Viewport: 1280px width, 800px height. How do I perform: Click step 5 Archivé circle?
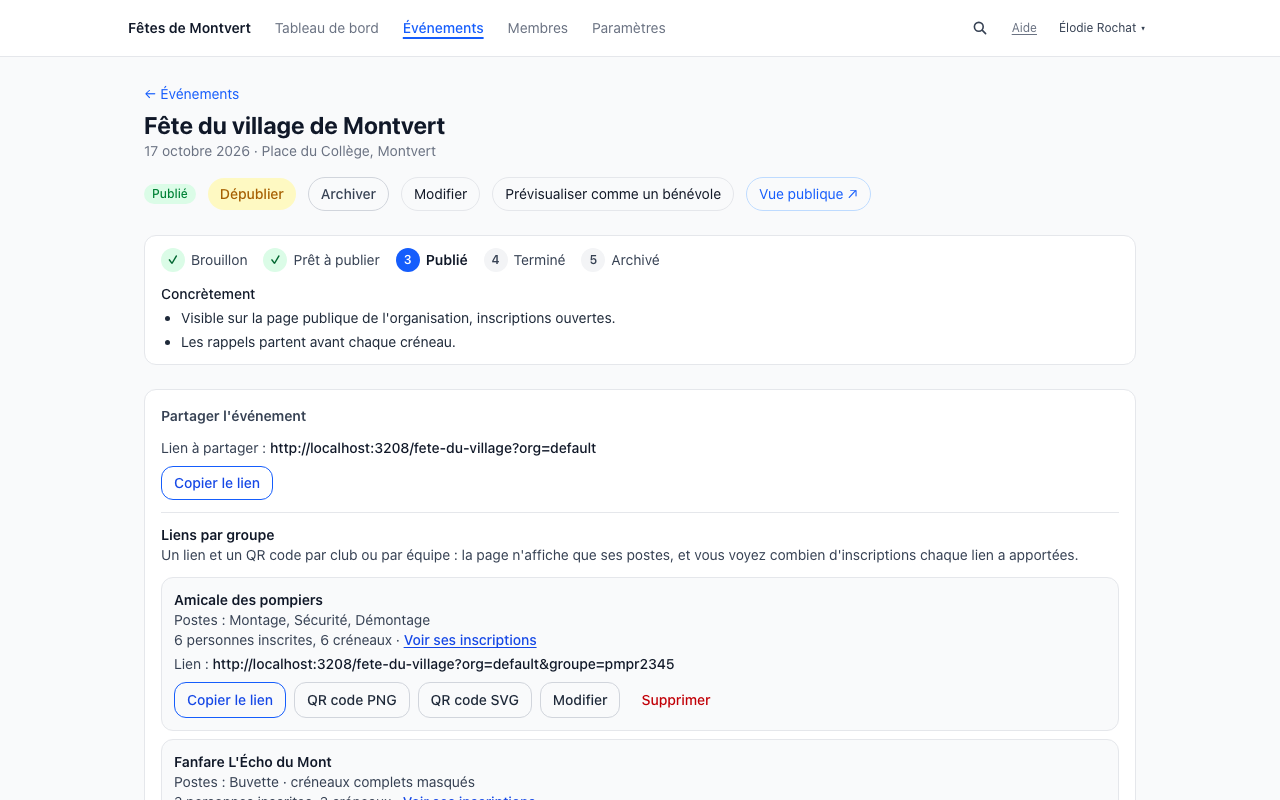pos(593,260)
